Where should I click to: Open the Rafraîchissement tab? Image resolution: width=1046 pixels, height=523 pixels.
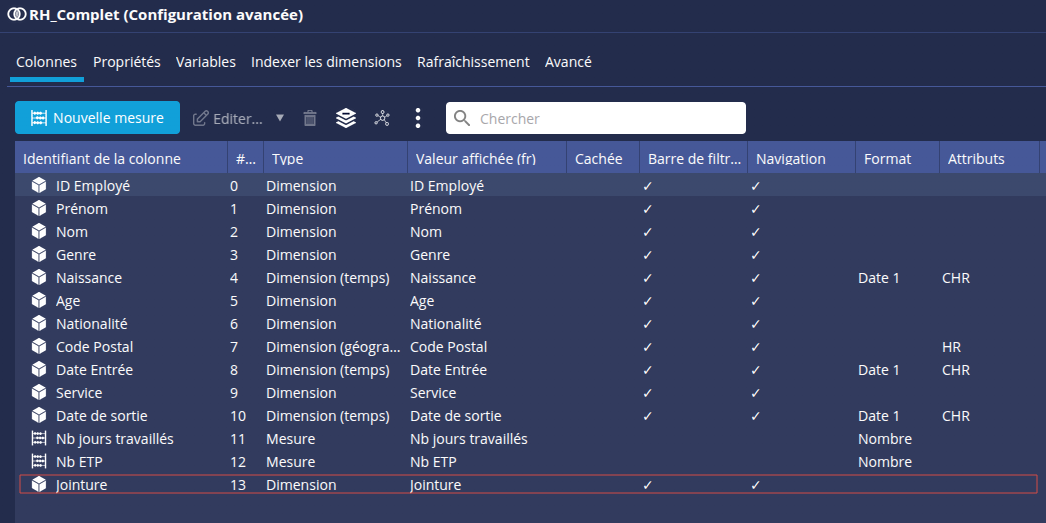tap(473, 62)
